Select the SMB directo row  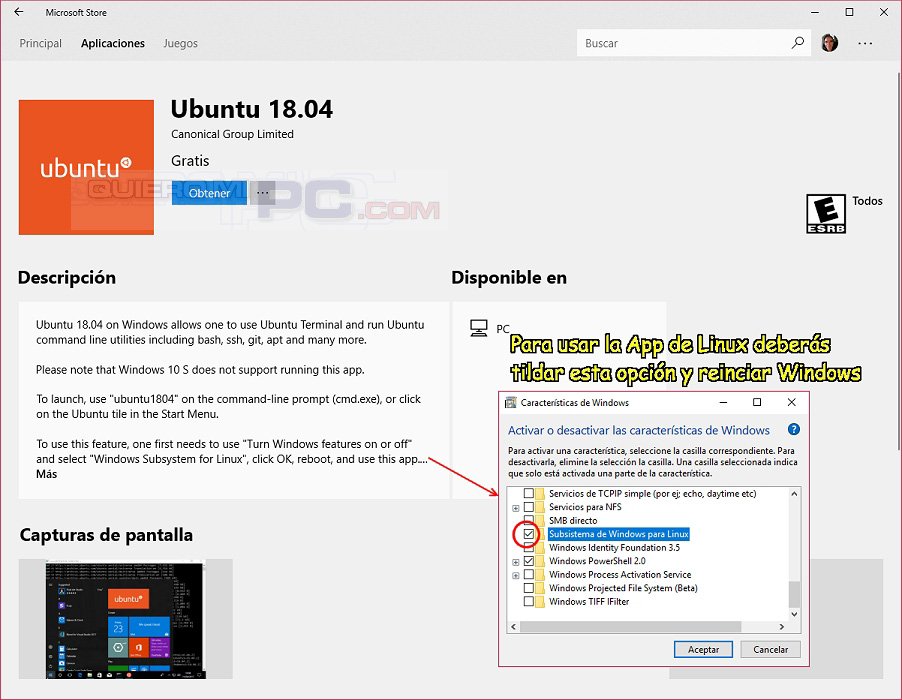pos(573,521)
